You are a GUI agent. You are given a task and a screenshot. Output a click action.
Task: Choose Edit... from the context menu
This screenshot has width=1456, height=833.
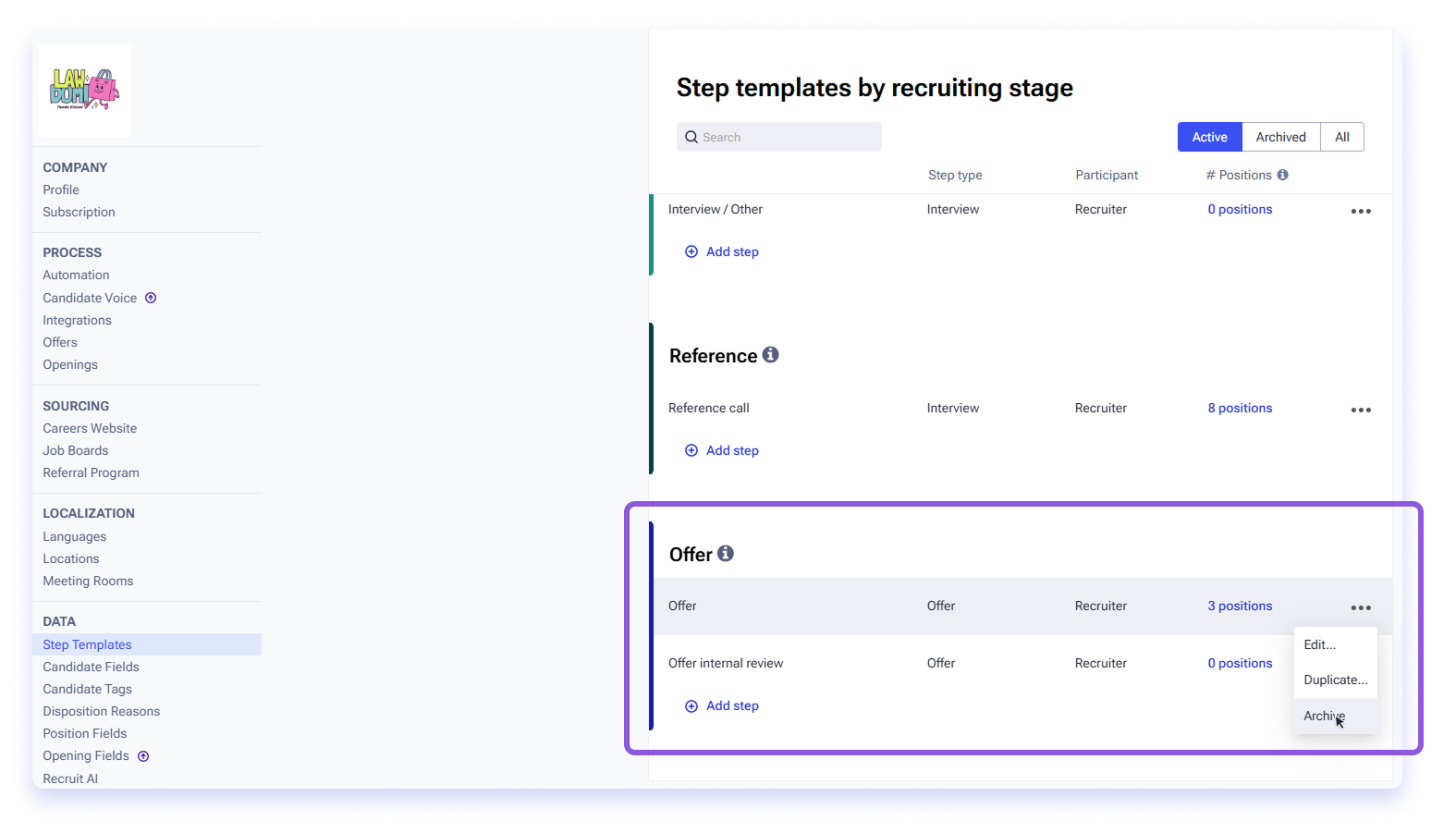point(1336,644)
